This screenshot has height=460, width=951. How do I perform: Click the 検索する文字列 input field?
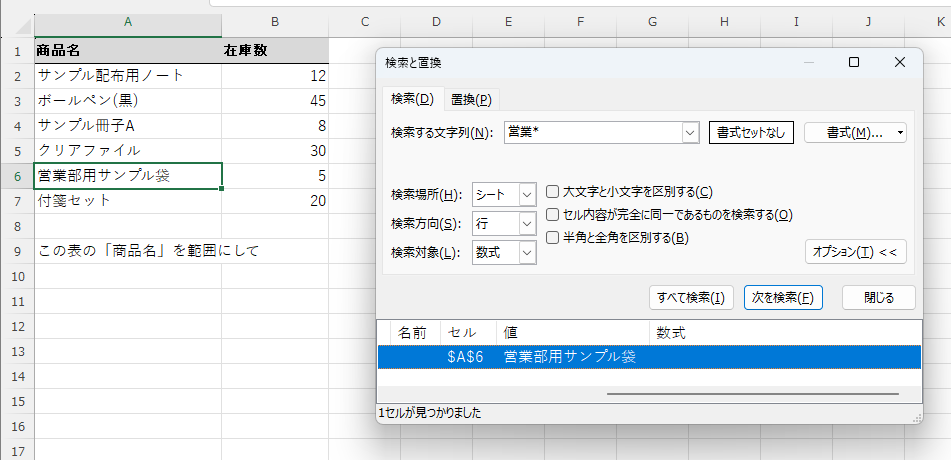tap(593, 132)
